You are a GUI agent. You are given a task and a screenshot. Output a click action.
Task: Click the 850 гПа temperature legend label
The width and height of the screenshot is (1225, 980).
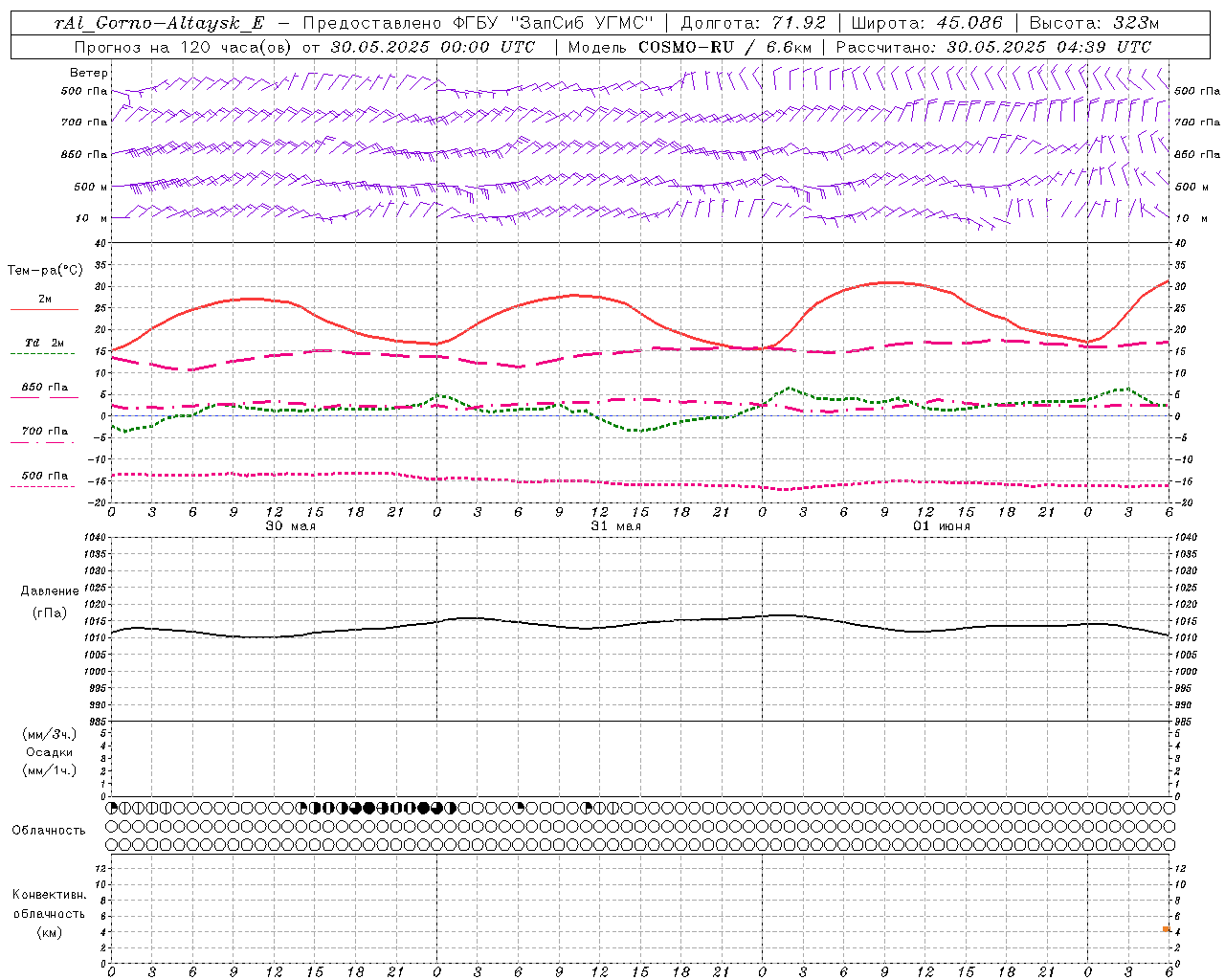(x=45, y=388)
